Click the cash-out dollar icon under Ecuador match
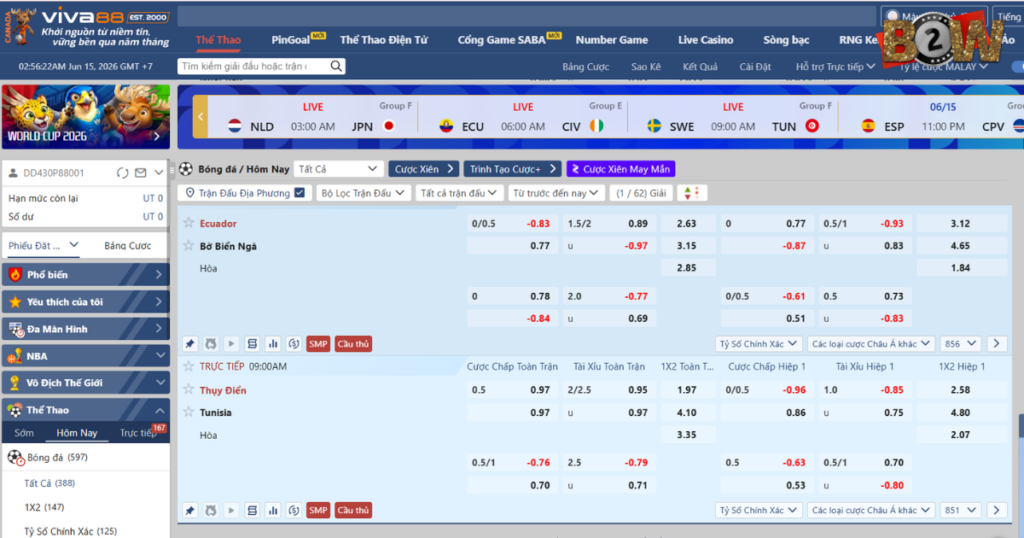The height and width of the screenshot is (538, 1024). [294, 343]
